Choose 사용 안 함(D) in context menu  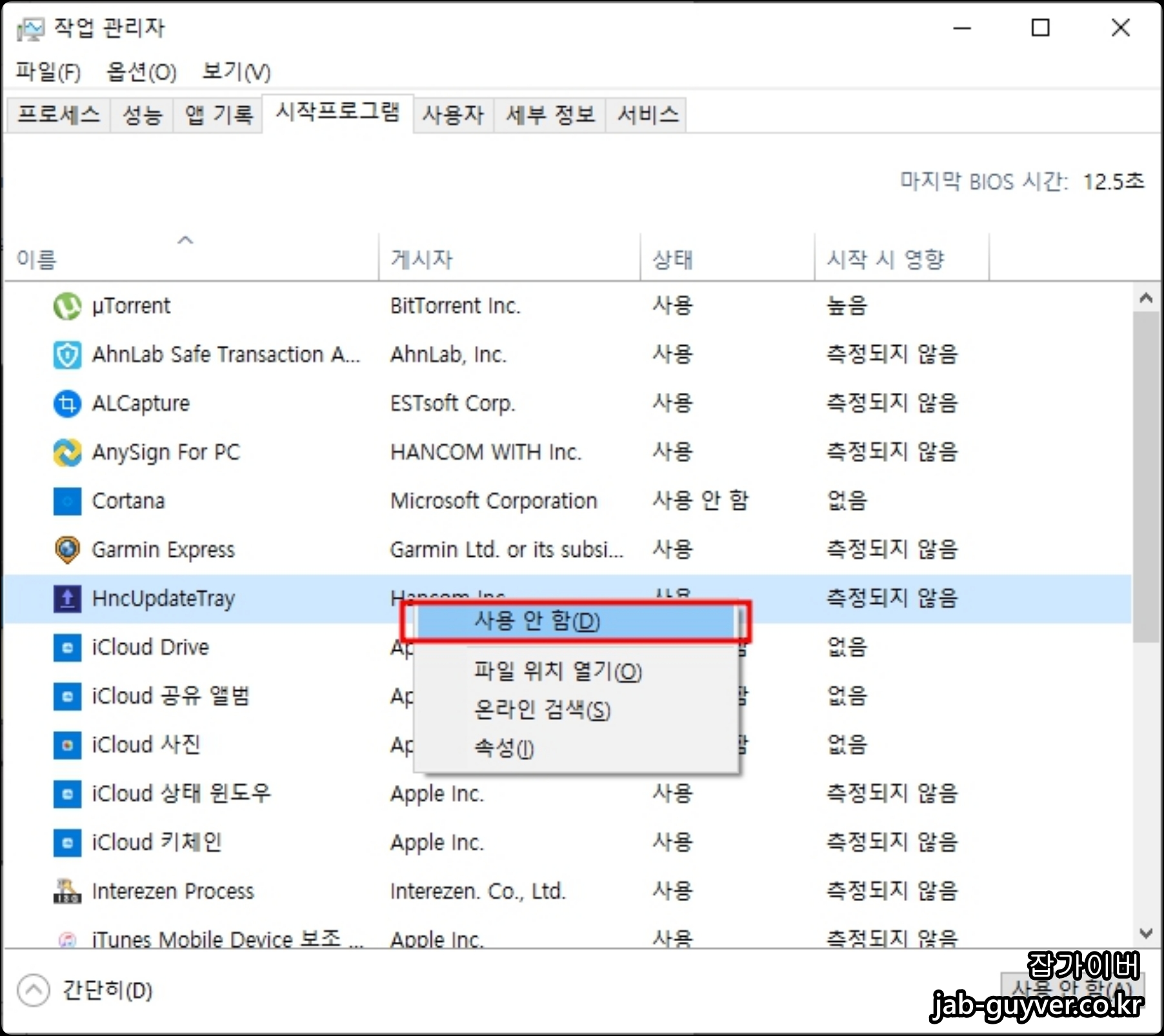[x=576, y=621]
